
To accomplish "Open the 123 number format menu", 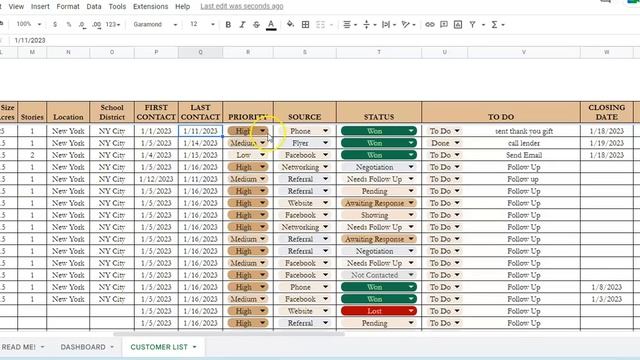I will click(x=113, y=24).
